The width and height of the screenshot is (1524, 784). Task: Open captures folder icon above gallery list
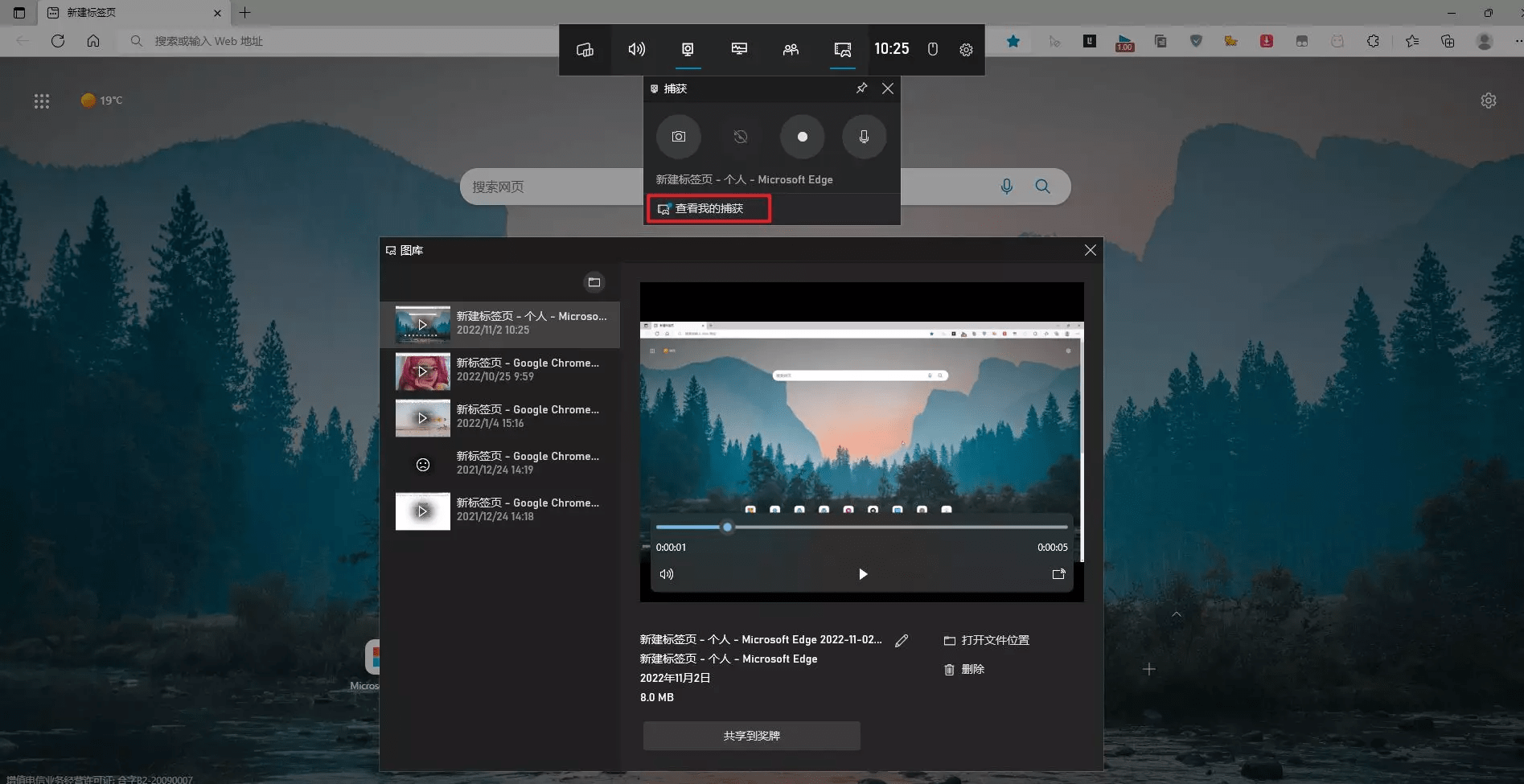[x=594, y=282]
